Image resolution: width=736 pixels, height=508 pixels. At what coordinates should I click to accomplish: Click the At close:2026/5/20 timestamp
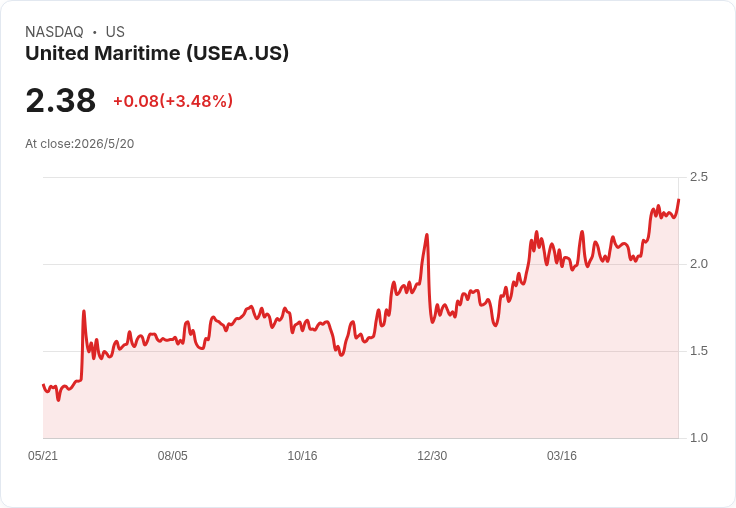(x=79, y=144)
